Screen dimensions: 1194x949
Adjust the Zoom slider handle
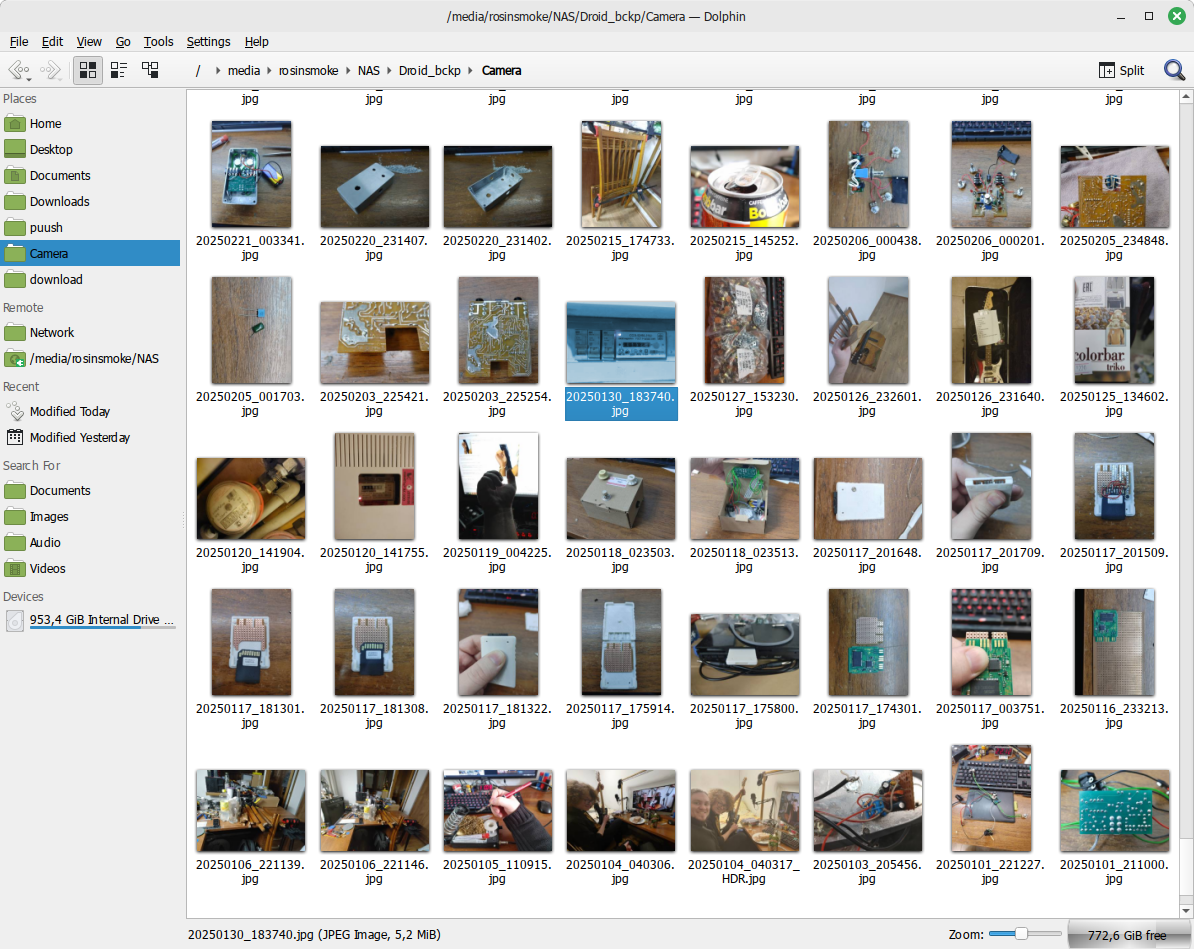click(x=1021, y=934)
